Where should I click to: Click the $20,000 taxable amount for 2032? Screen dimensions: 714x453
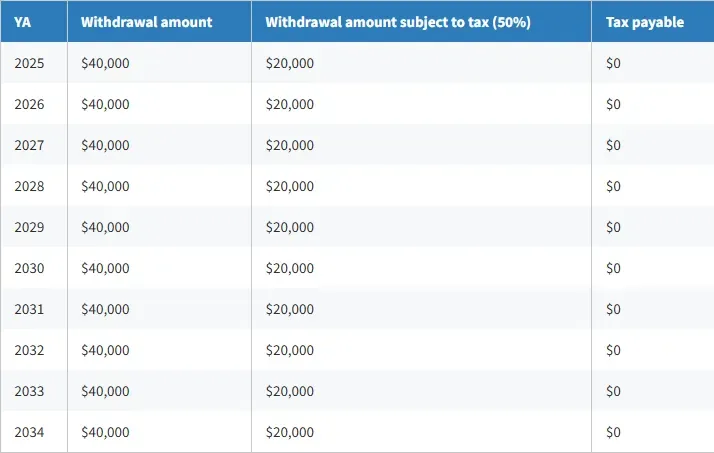point(290,350)
